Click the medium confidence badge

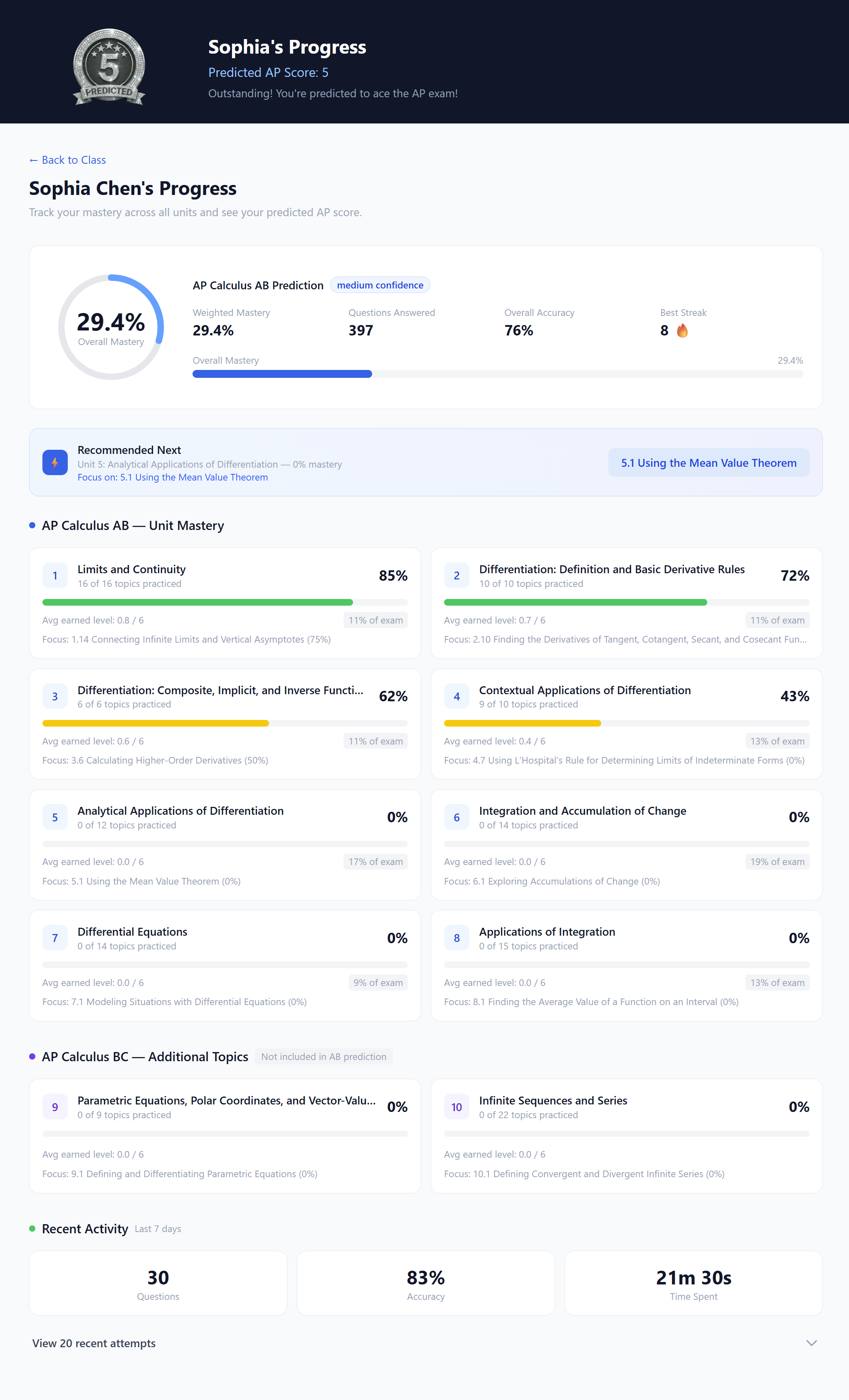click(x=380, y=285)
